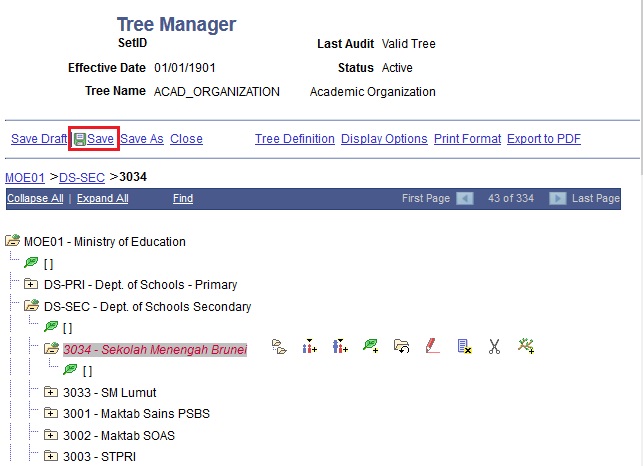Click the leaf icon under MOE01
The height and width of the screenshot is (466, 643).
click(31, 263)
